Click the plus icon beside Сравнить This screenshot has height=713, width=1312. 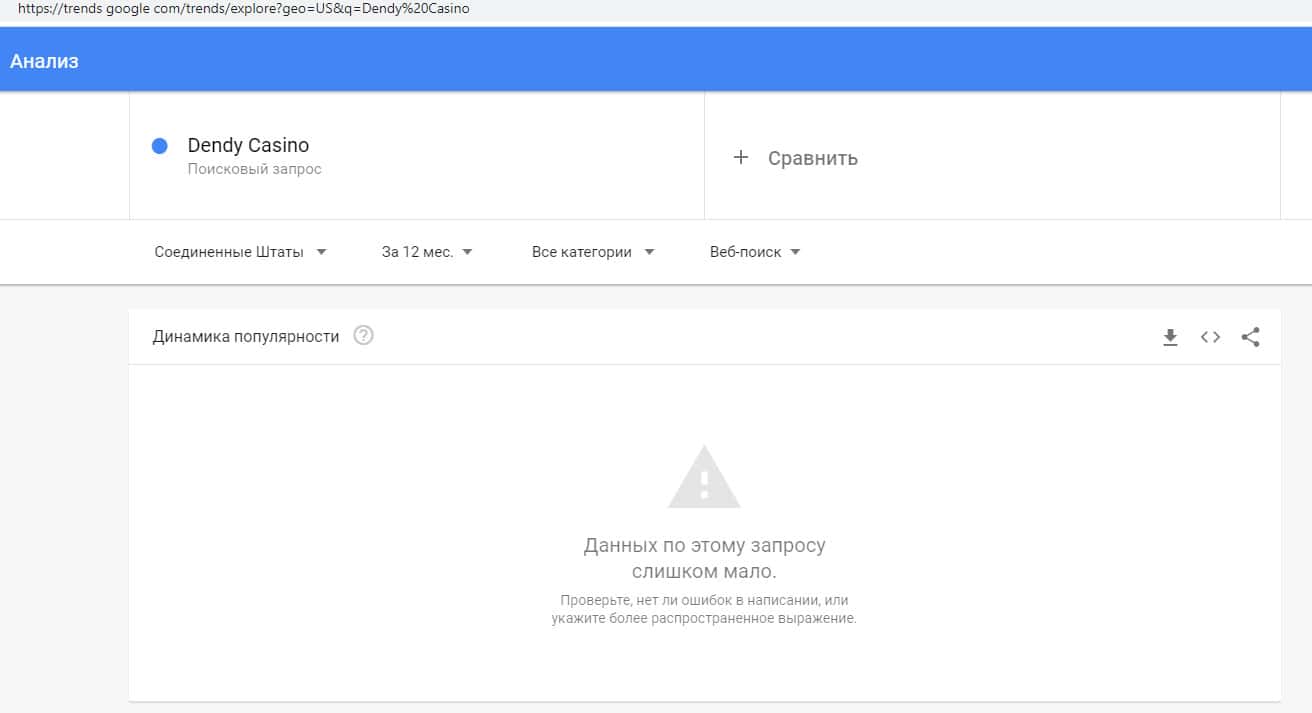tap(741, 158)
